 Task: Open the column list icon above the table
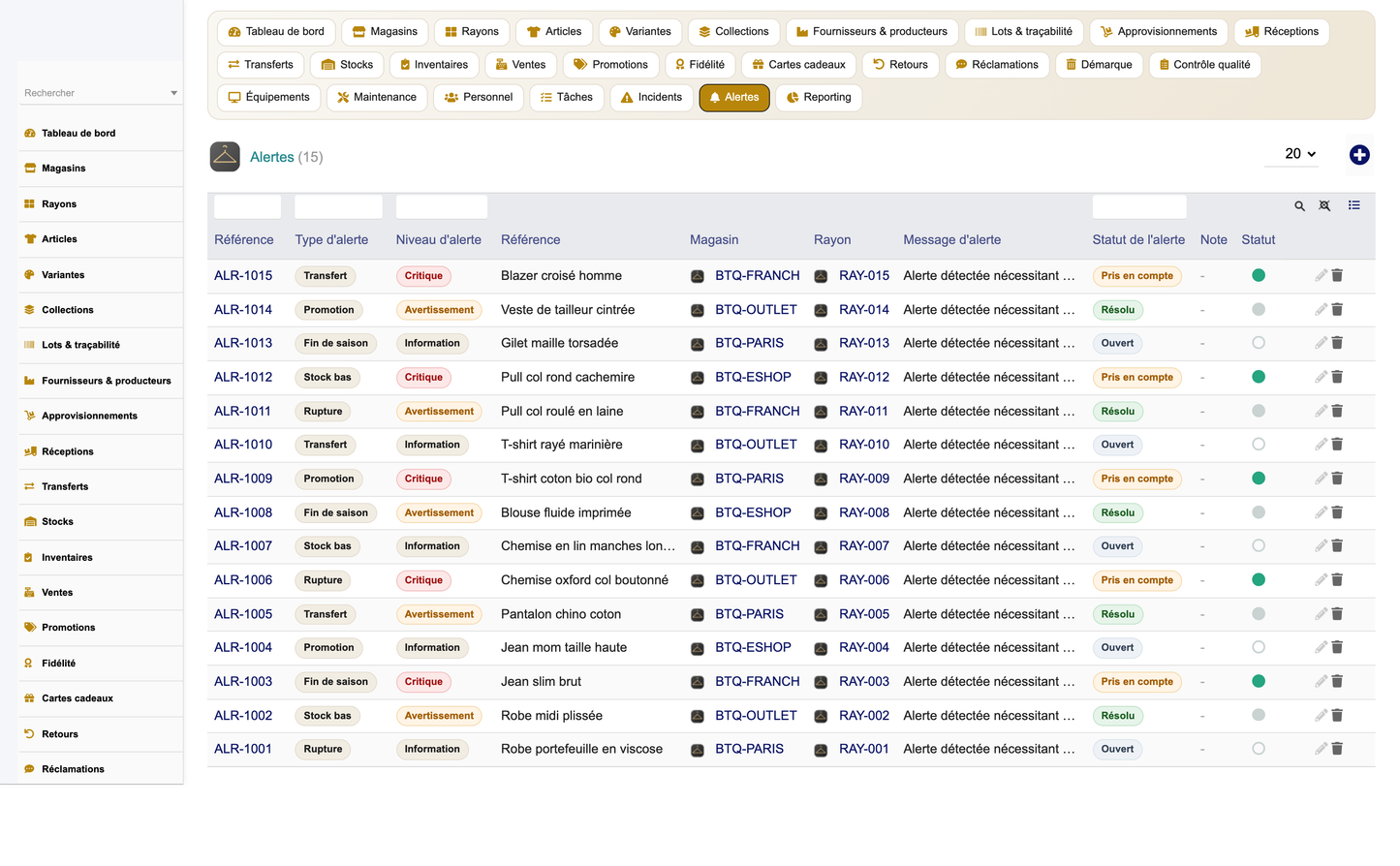coord(1354,205)
